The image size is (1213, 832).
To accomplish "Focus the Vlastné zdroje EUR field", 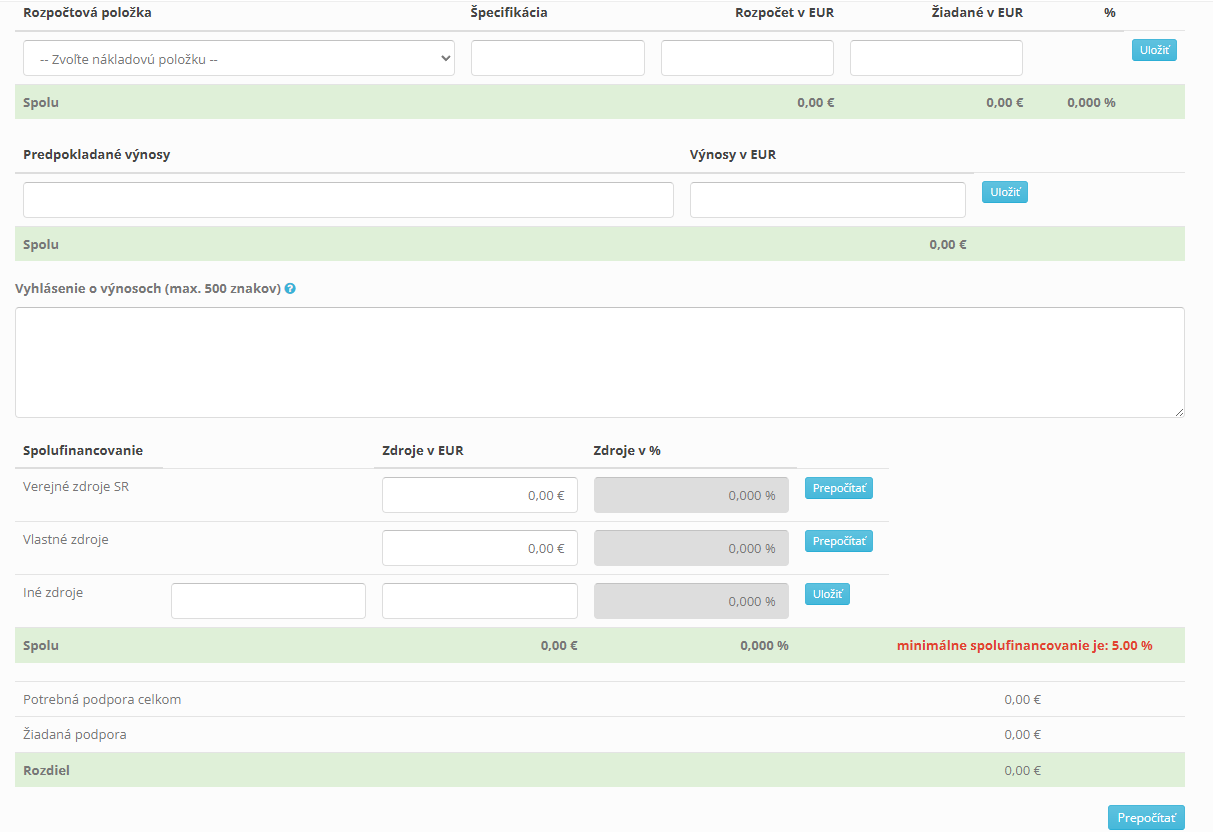I will click(x=479, y=548).
